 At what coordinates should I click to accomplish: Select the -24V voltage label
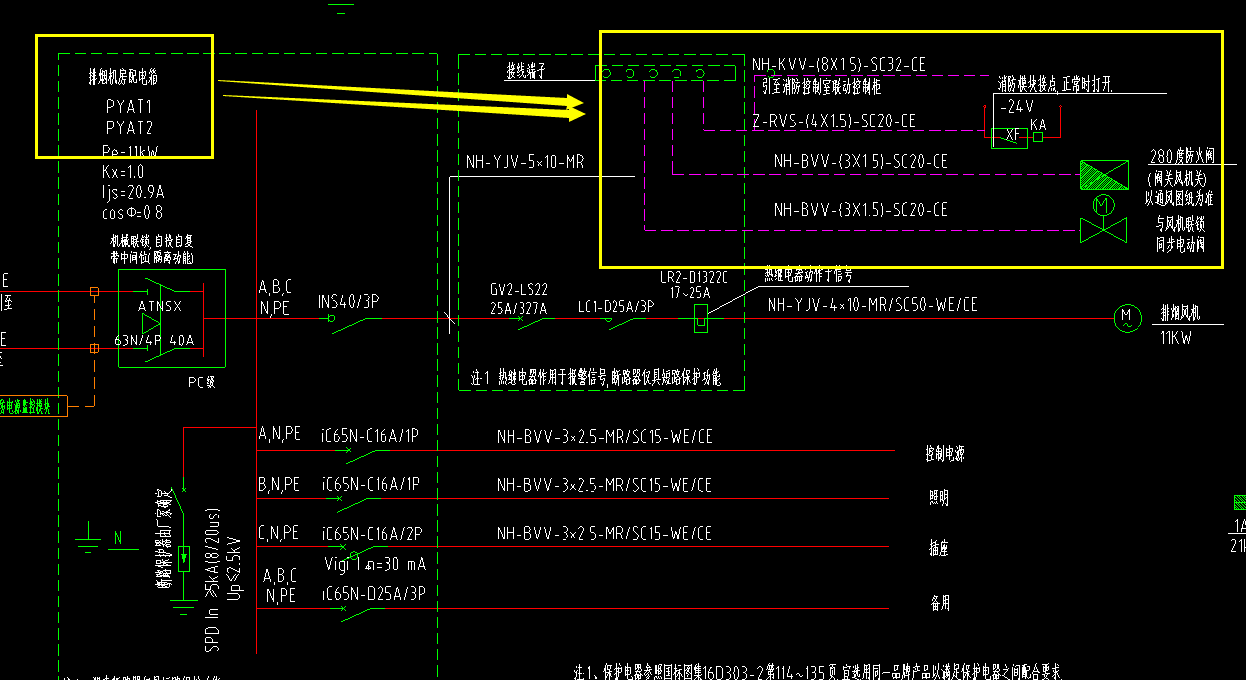pyautogui.click(x=1015, y=106)
